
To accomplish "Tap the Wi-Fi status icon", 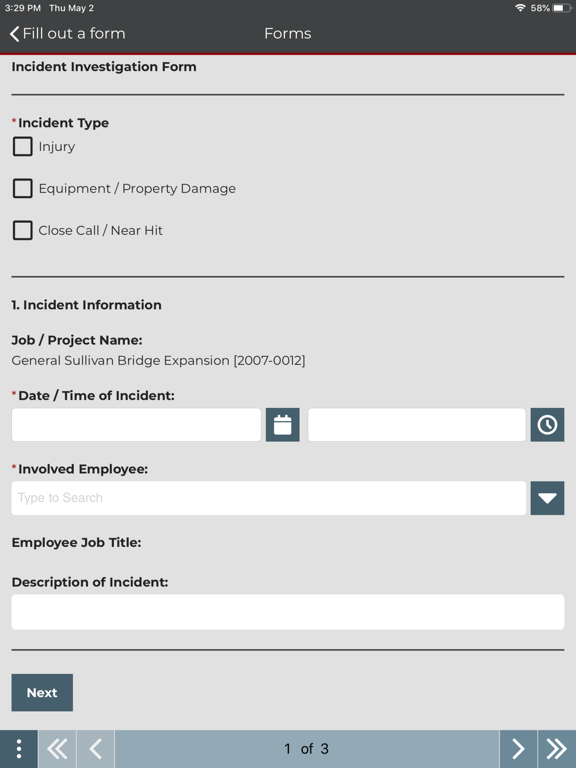I will tap(520, 8).
